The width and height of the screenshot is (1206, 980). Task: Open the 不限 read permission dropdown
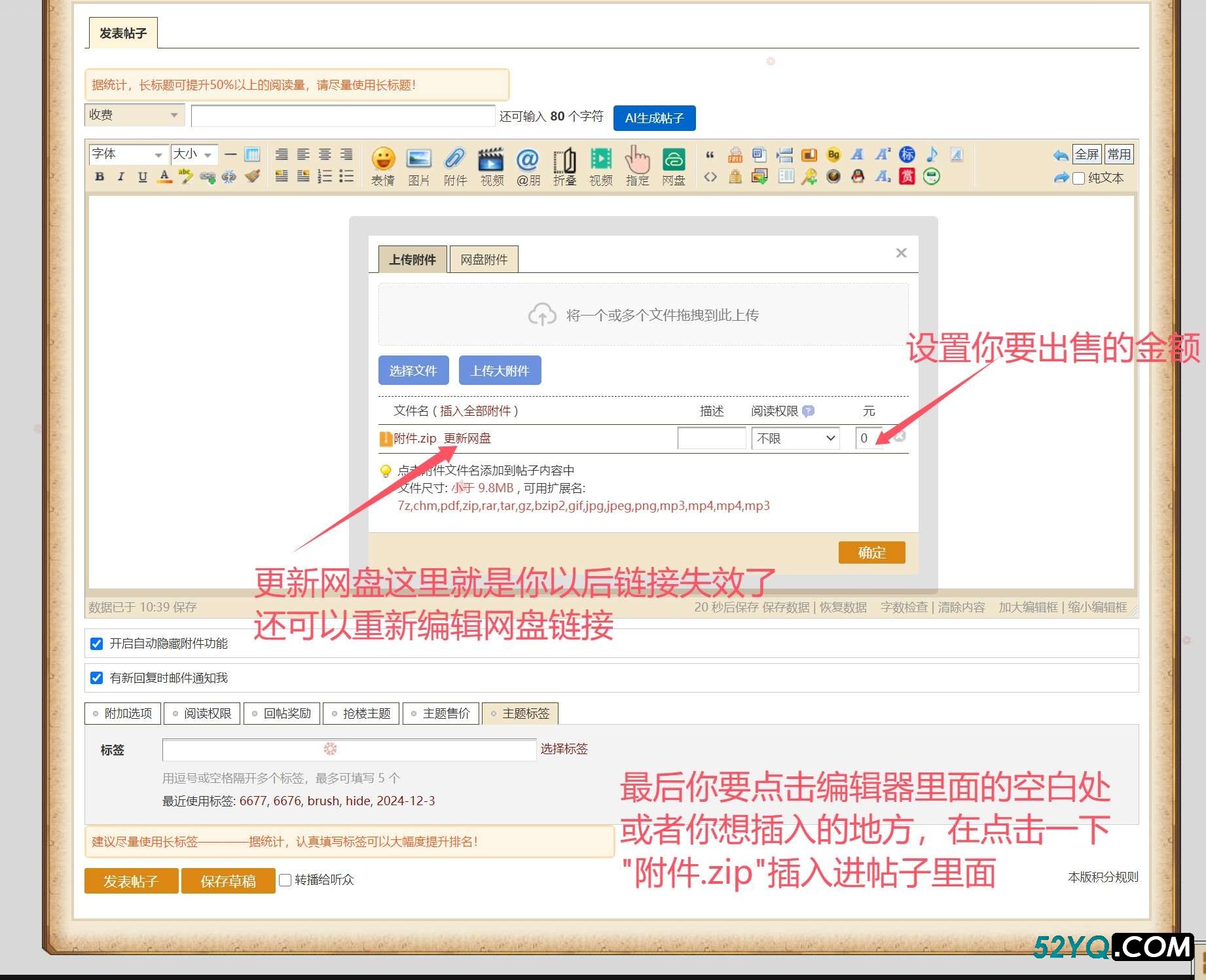(x=795, y=438)
